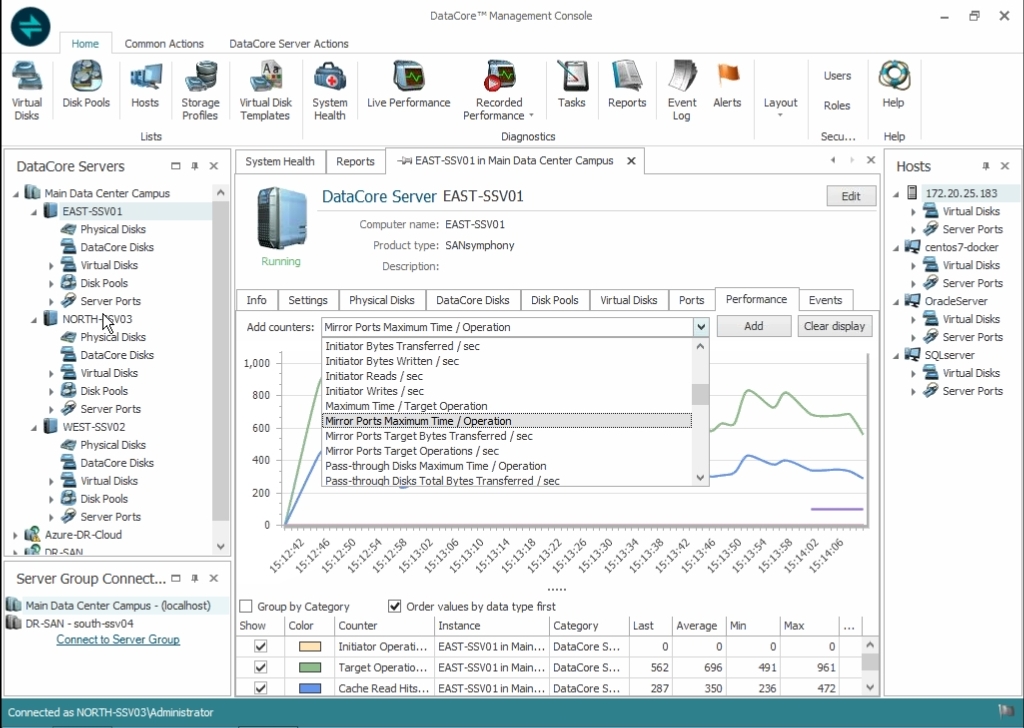This screenshot has width=1024, height=728.
Task: Launch Live Performance from the ribbon
Action: pyautogui.click(x=409, y=84)
